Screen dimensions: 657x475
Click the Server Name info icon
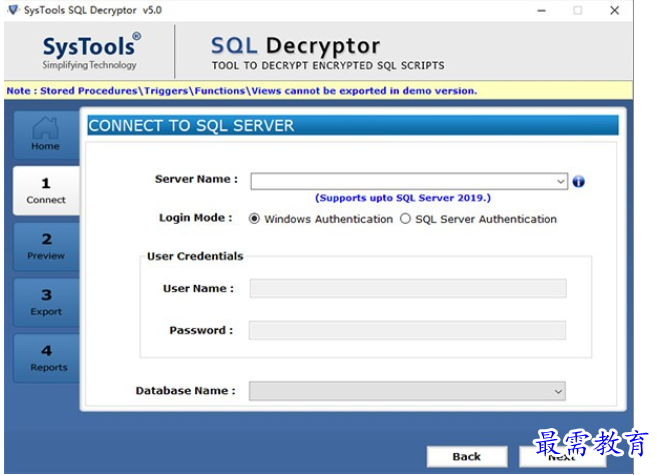(x=579, y=181)
